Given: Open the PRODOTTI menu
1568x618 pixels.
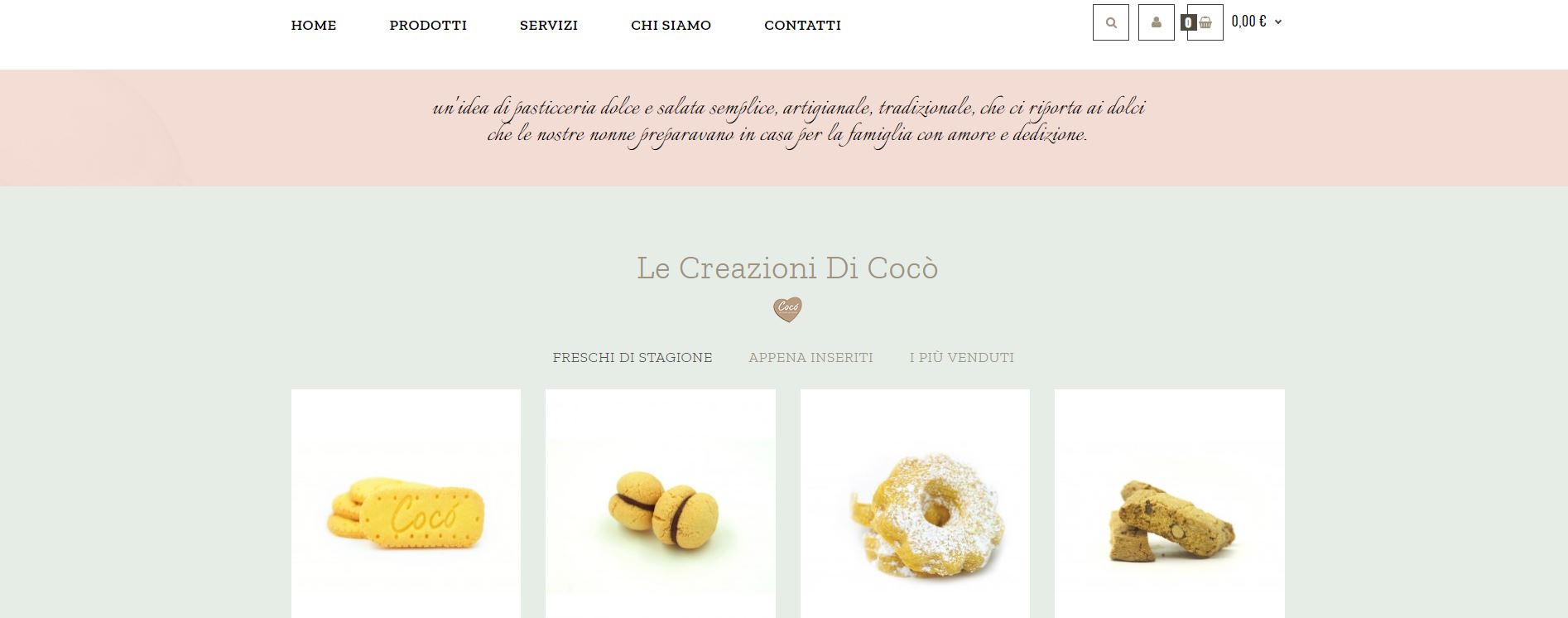Looking at the screenshot, I should click(x=428, y=26).
